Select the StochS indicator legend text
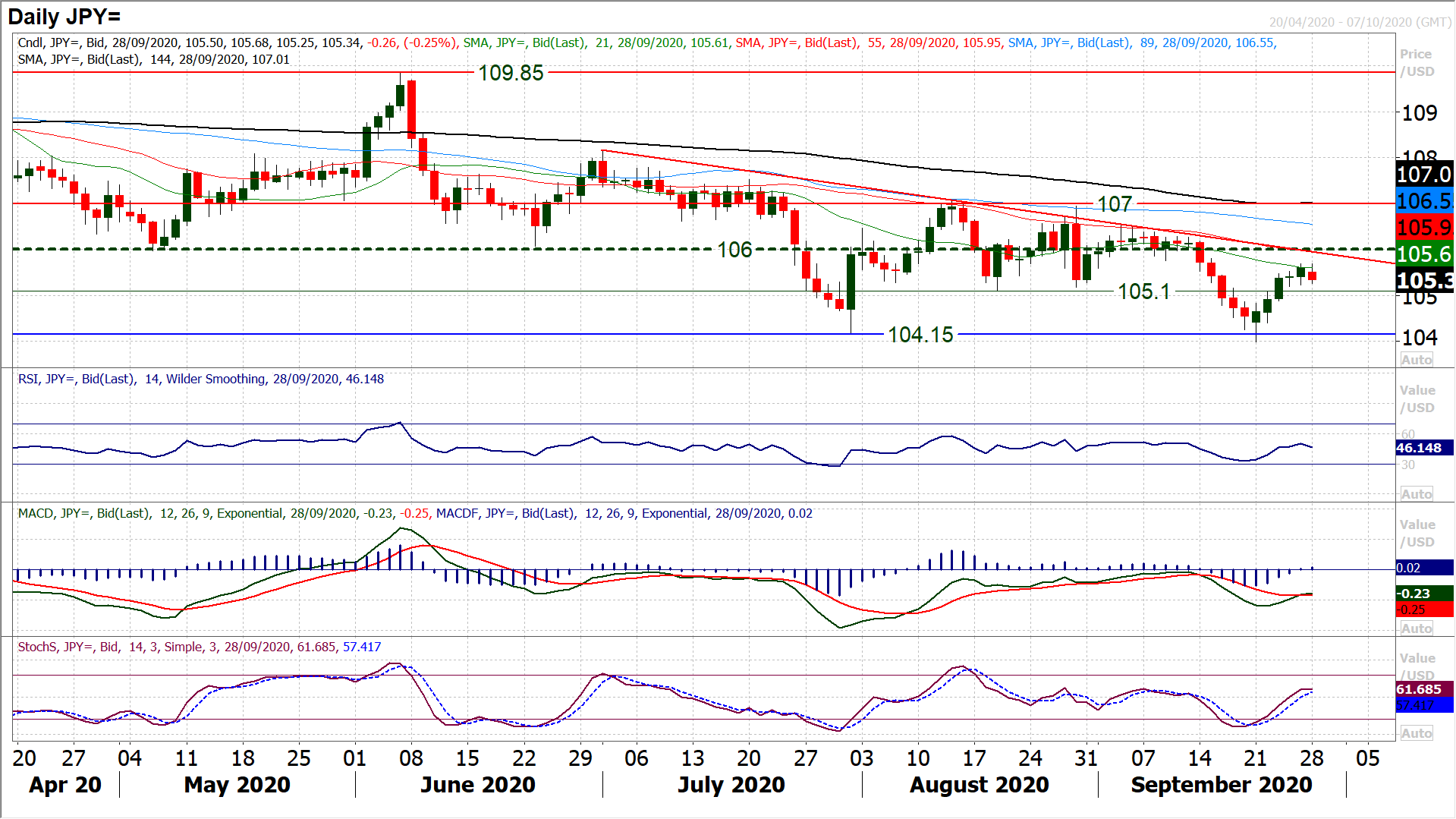Screen dimensions: 1456x819 (x=200, y=647)
